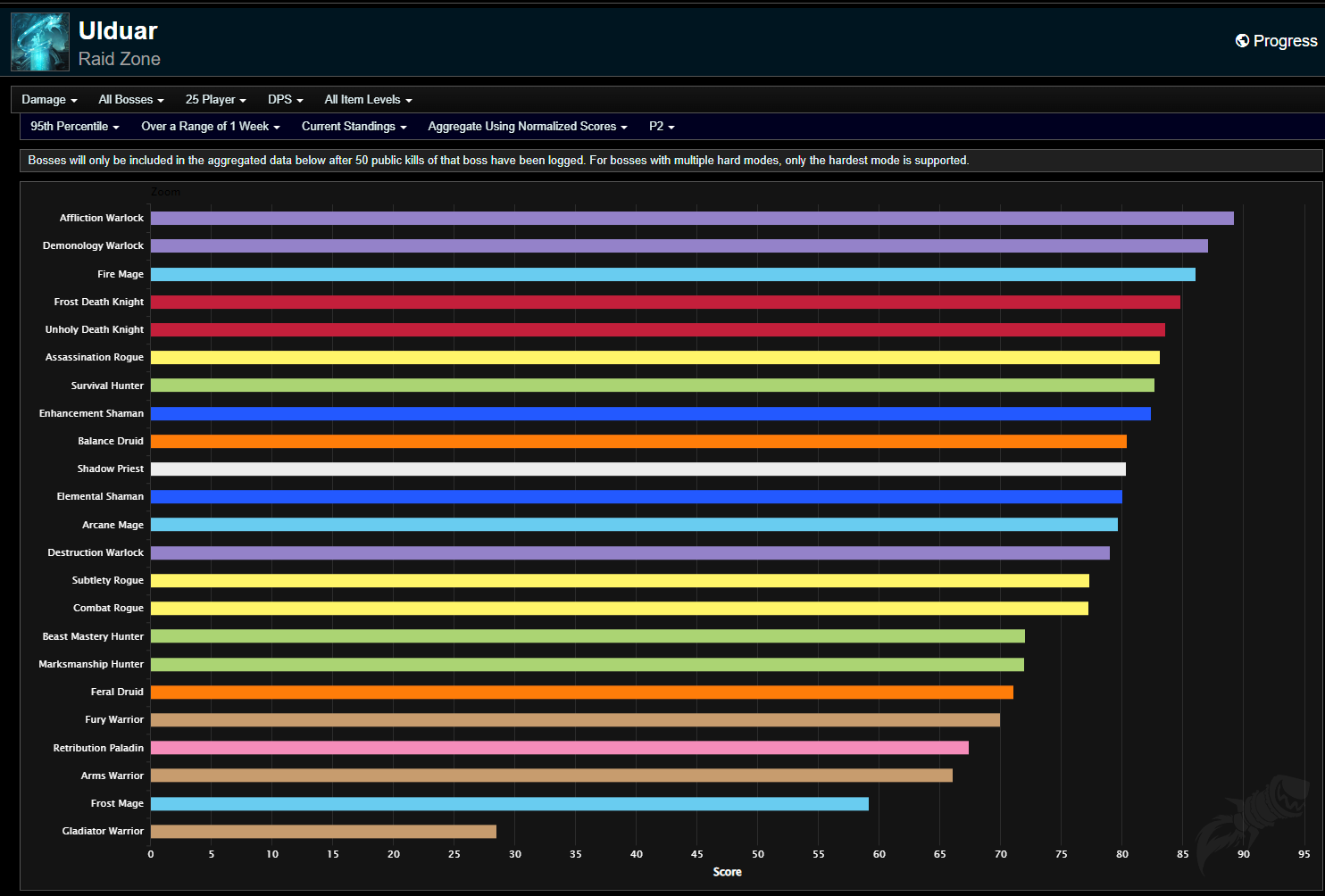The image size is (1325, 896).
Task: Click the Shadow Priest label
Action: [111, 469]
